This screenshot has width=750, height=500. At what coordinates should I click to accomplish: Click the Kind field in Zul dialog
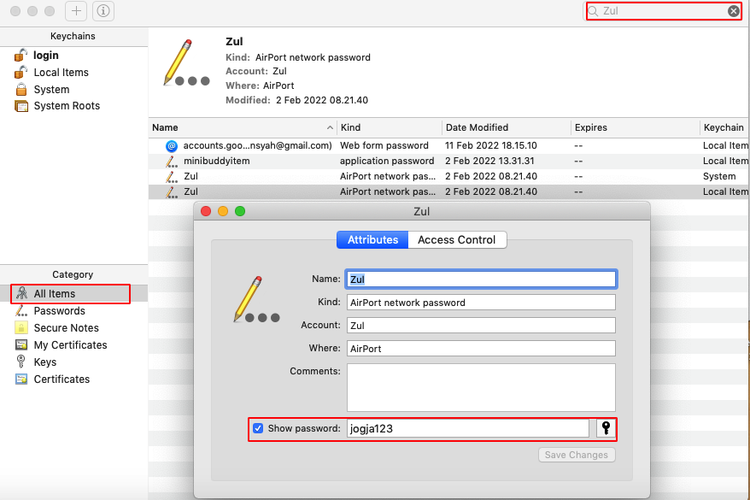481,302
